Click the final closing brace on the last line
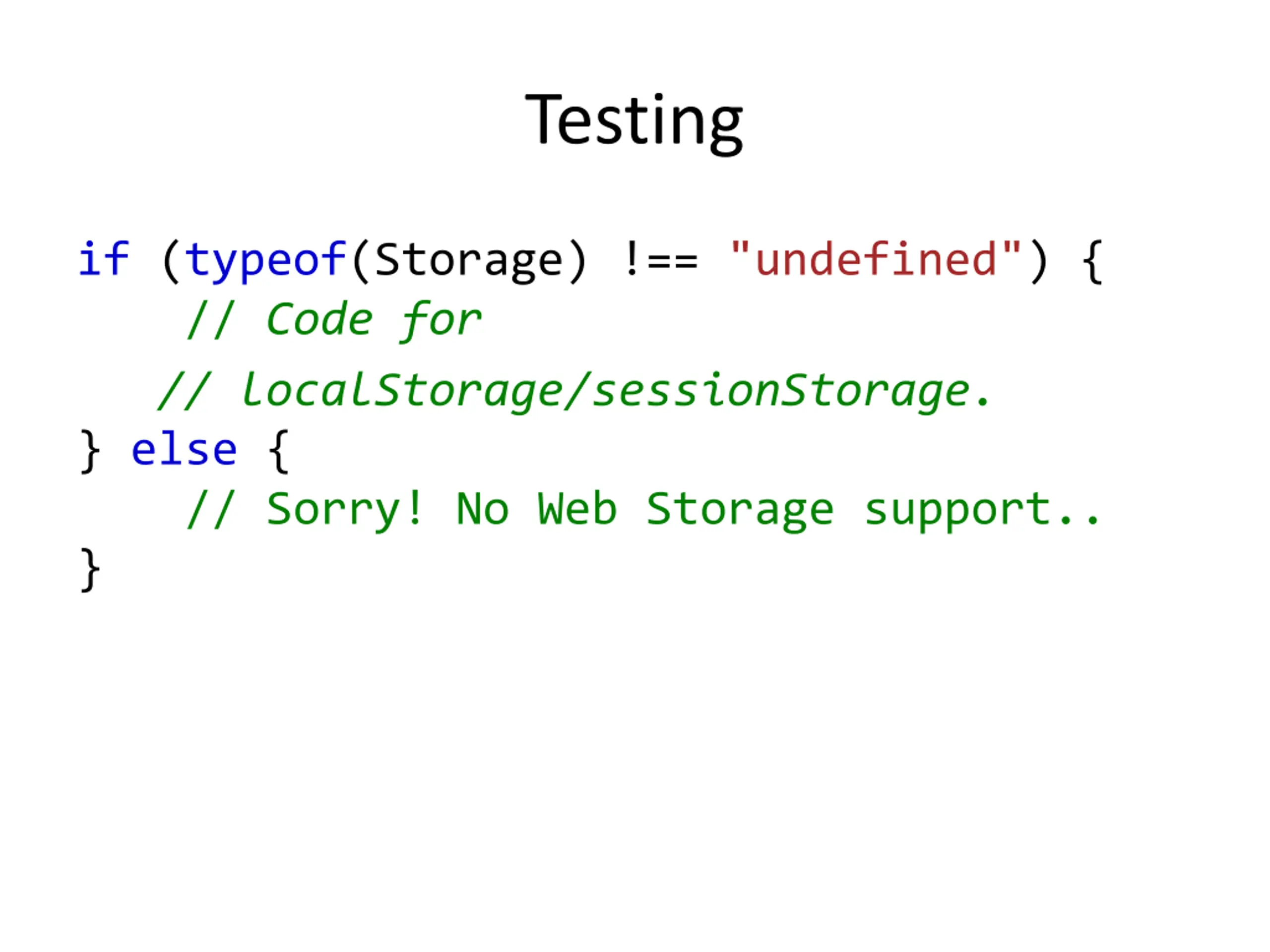The height and width of the screenshot is (952, 1270). point(90,569)
